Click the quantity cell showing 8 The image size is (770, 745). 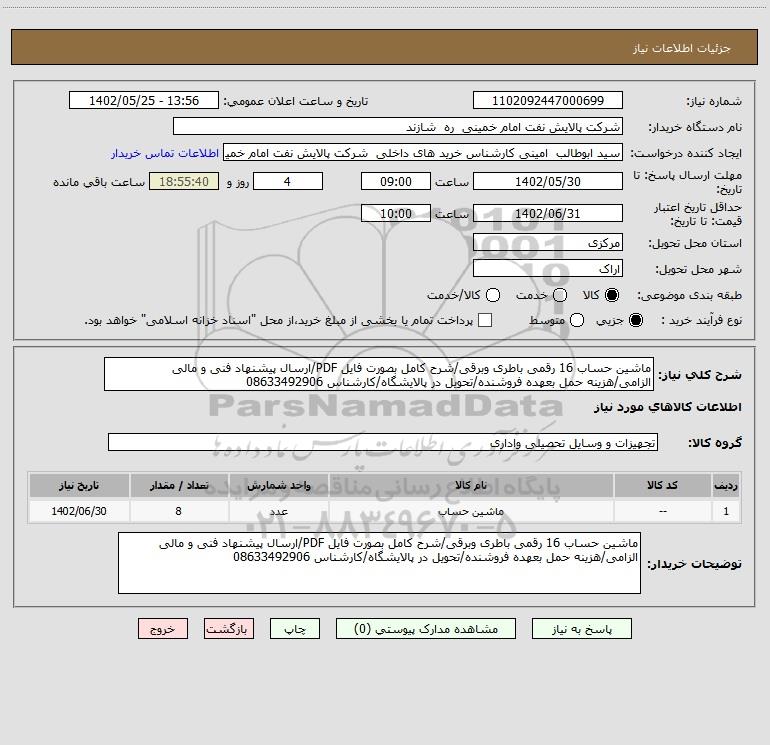coord(179,511)
